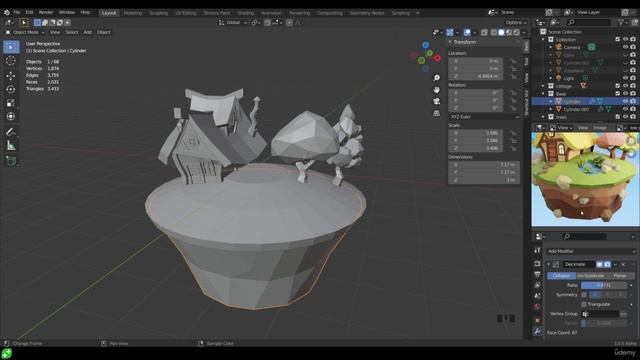Enable Triangulate checkbox
The height and width of the screenshot is (360, 640).
pos(584,304)
